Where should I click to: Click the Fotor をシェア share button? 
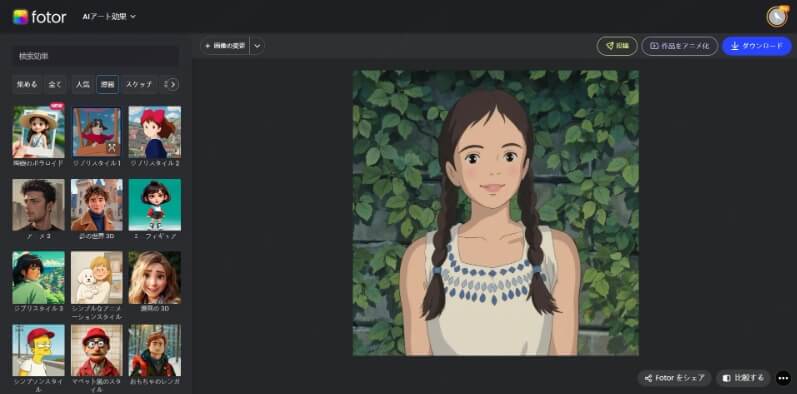(x=675, y=378)
